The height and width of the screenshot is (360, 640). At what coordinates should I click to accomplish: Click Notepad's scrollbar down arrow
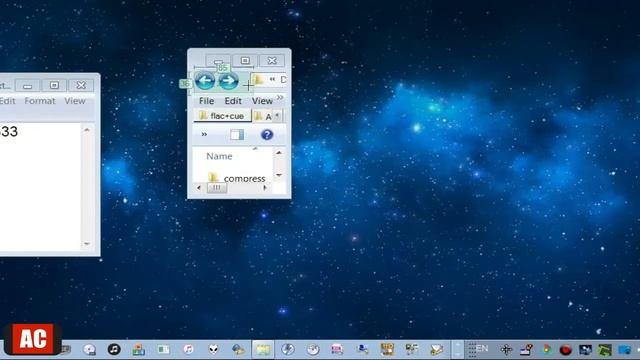[x=87, y=244]
